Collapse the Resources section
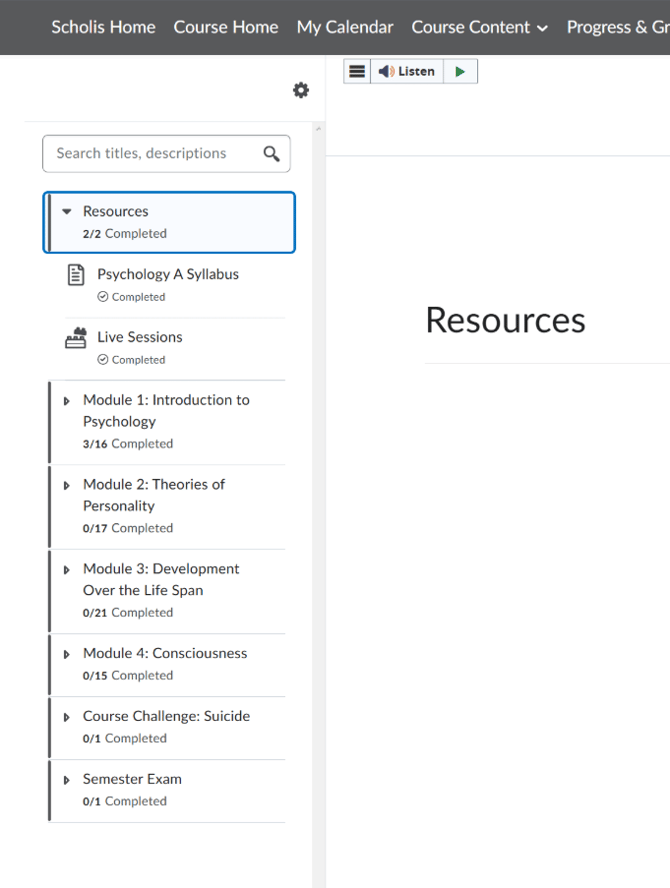 (67, 211)
